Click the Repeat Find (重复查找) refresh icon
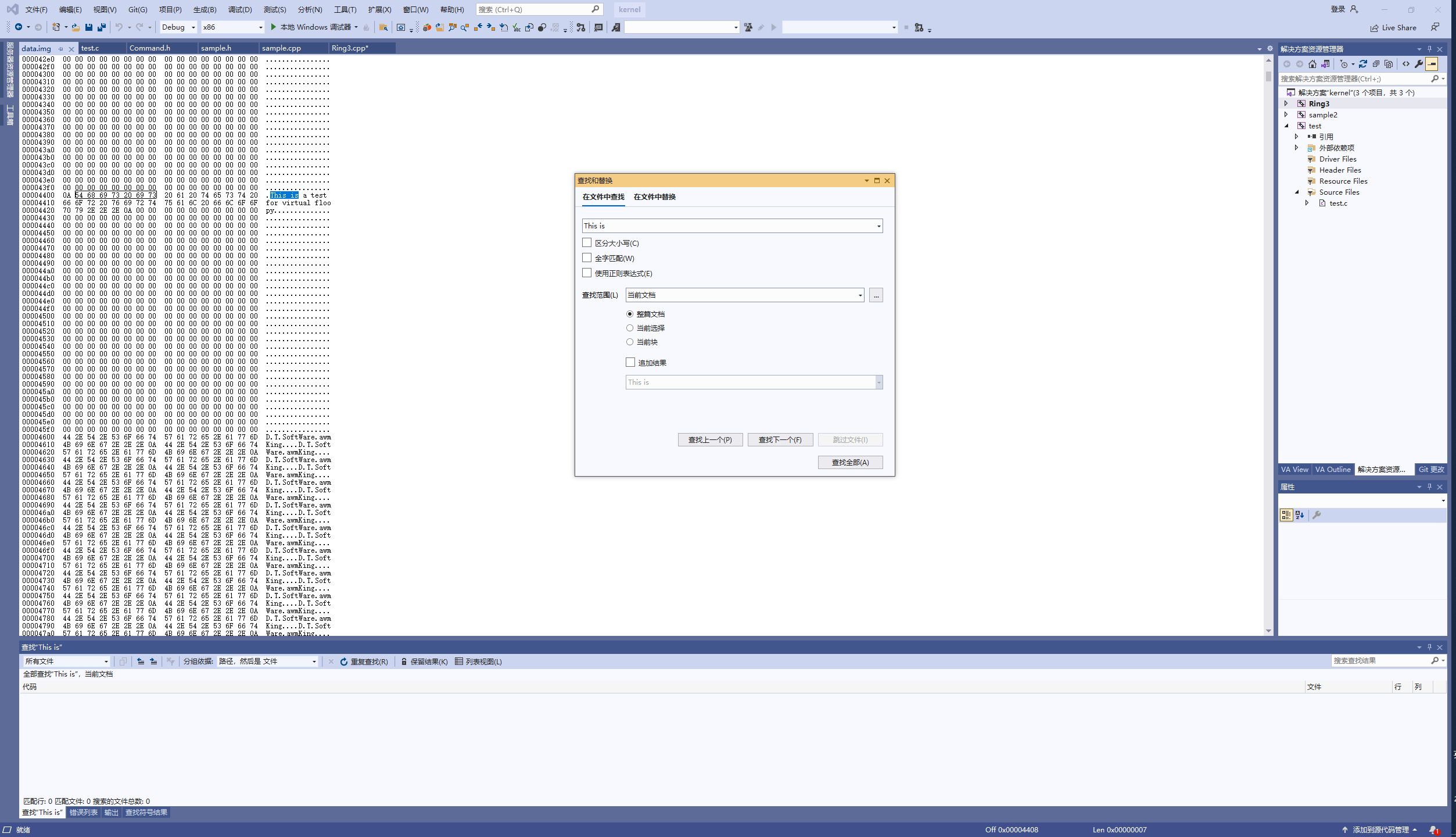1456x837 pixels. (344, 661)
